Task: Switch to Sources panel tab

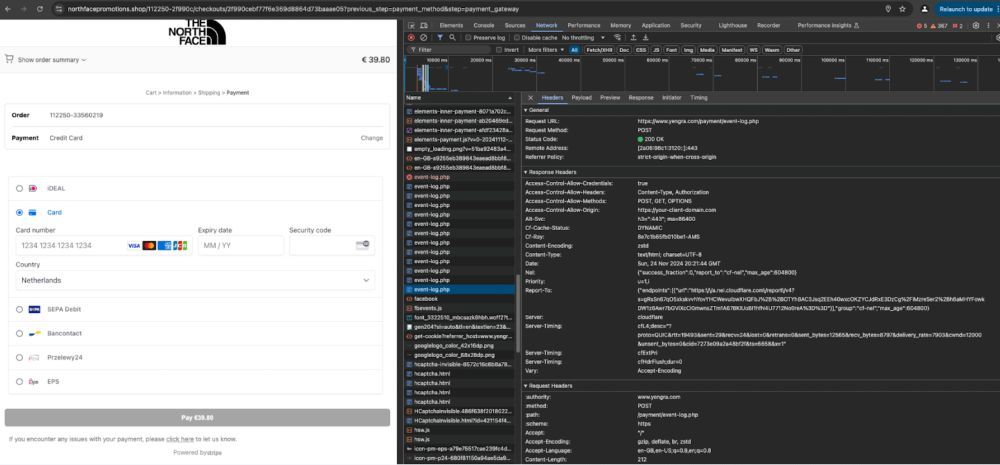Action: [x=515, y=26]
